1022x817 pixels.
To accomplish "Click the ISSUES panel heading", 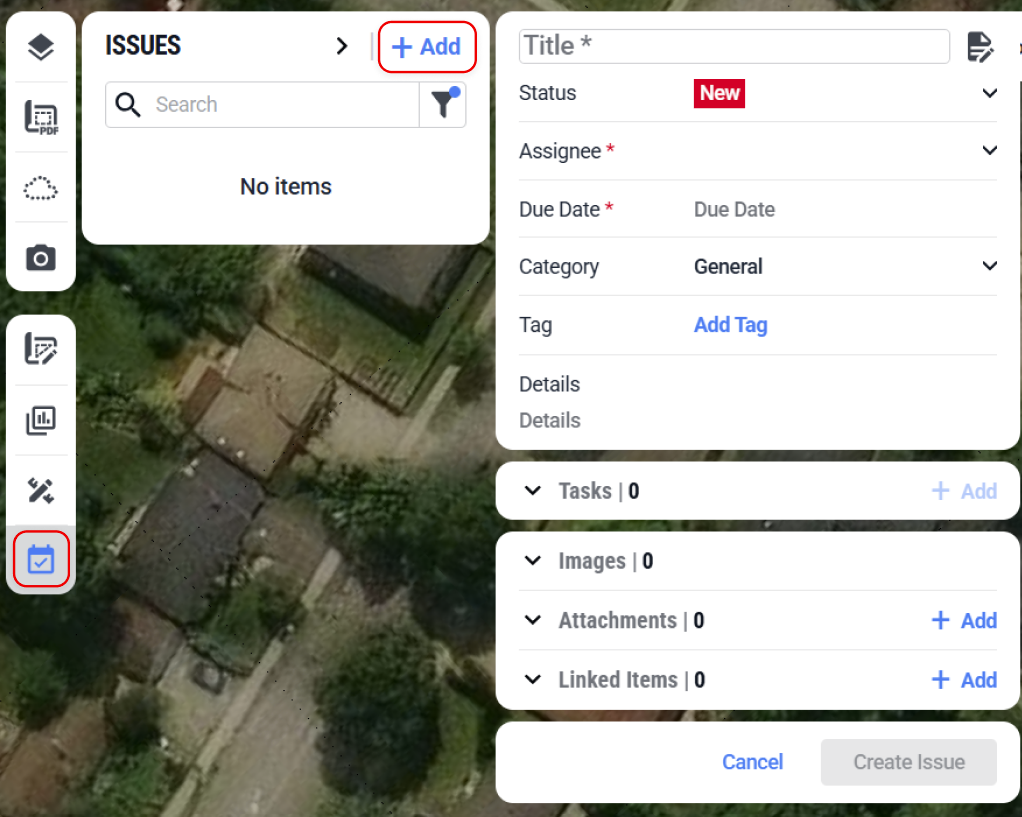I will (x=143, y=46).
